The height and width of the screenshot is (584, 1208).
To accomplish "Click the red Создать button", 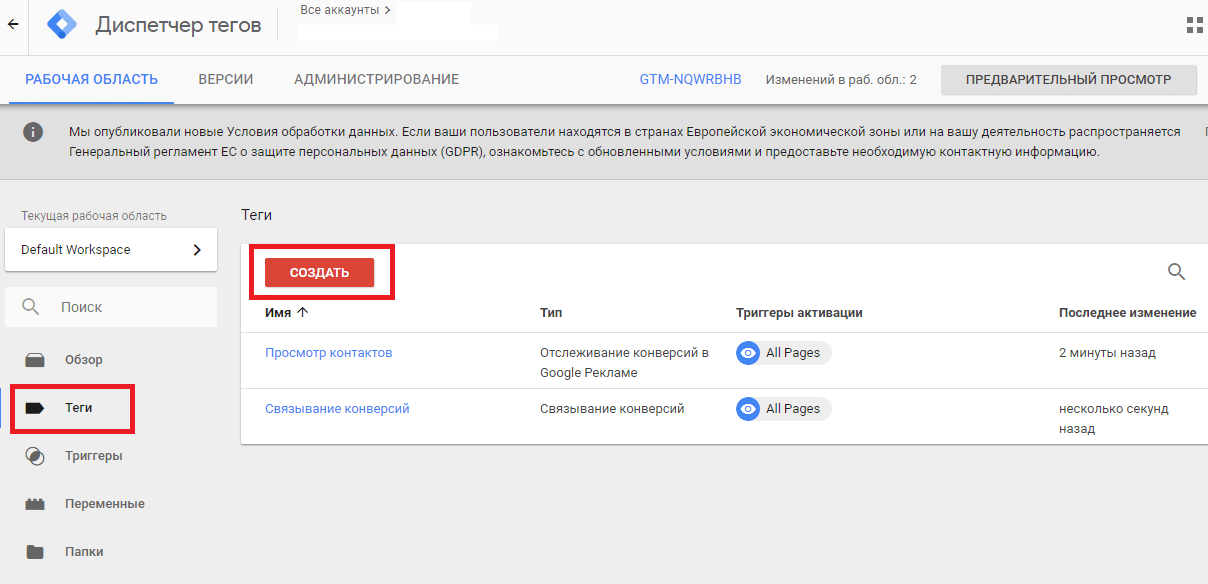I will pos(319,273).
